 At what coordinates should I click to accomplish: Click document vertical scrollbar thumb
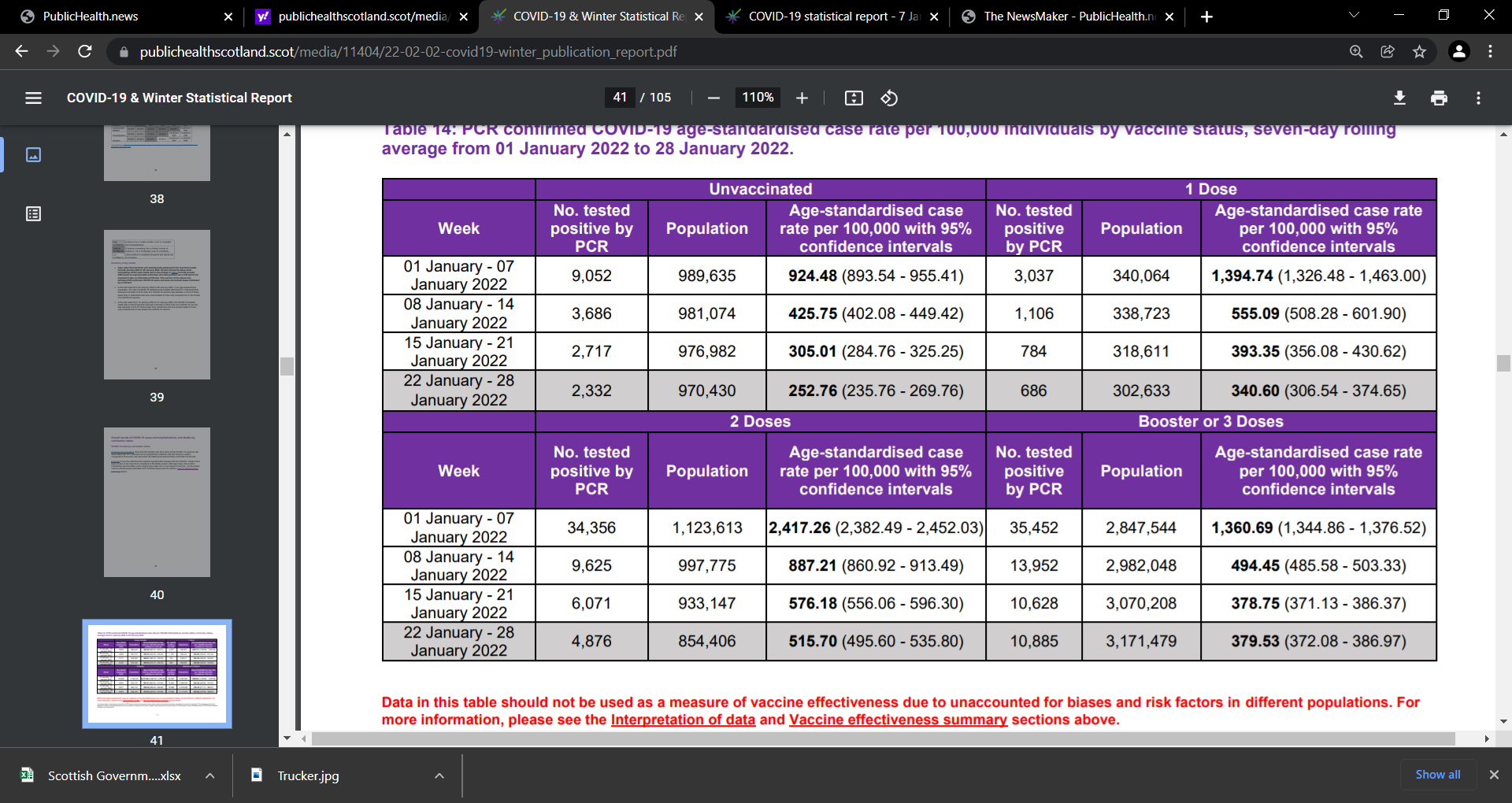pyautogui.click(x=1503, y=363)
